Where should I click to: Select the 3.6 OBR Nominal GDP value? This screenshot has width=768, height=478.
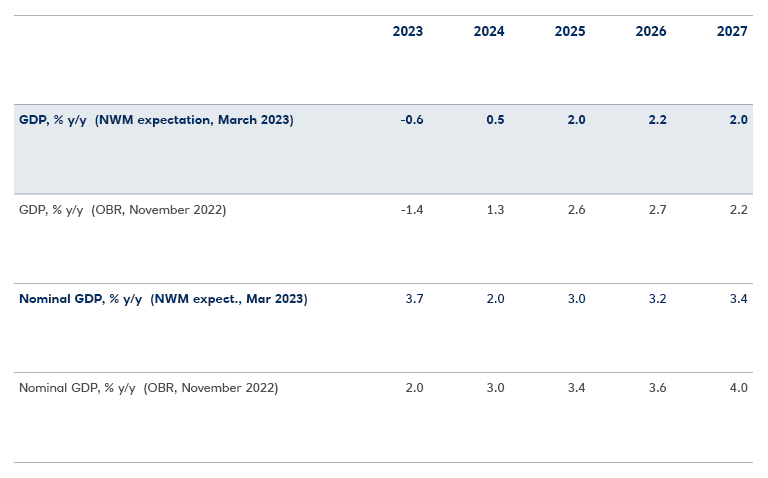click(x=657, y=388)
